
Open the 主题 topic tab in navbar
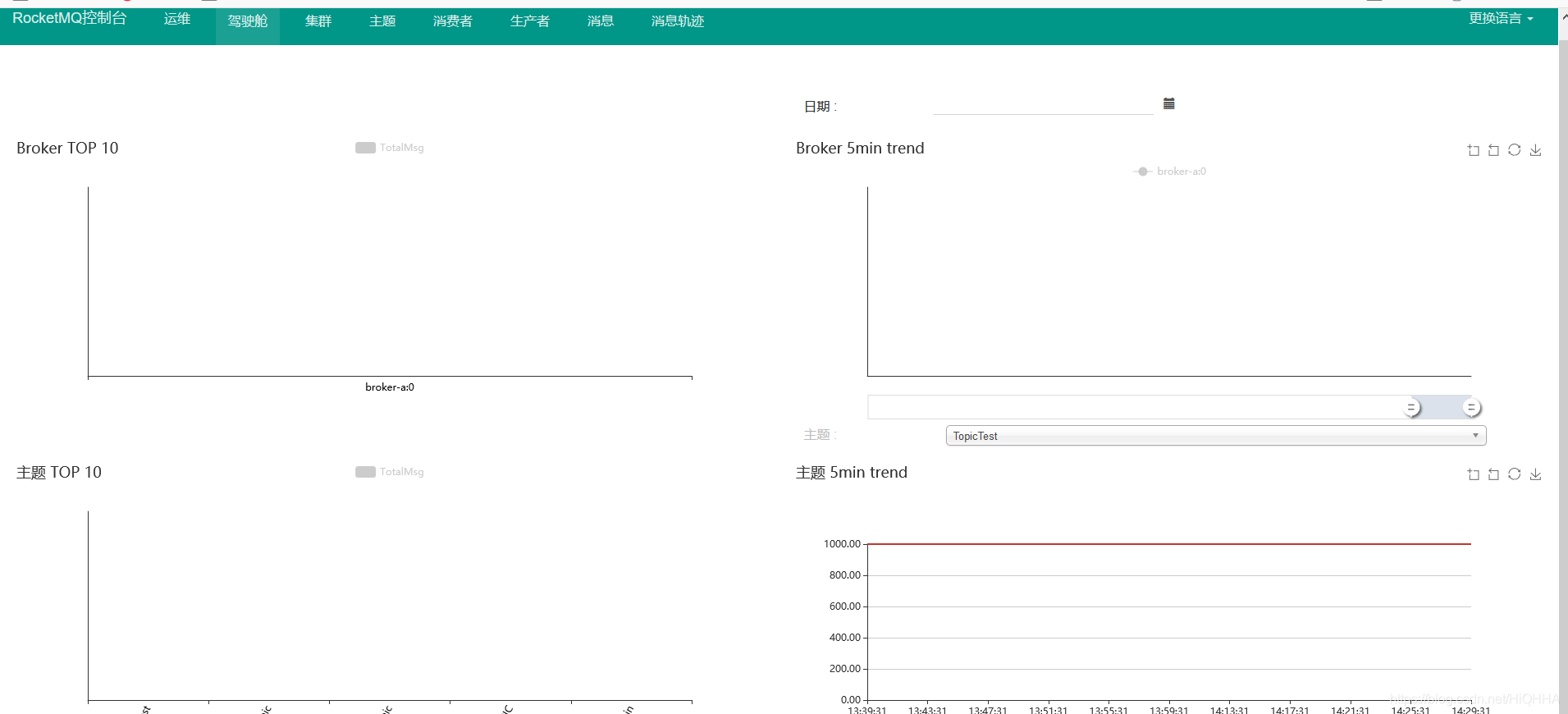click(x=382, y=21)
